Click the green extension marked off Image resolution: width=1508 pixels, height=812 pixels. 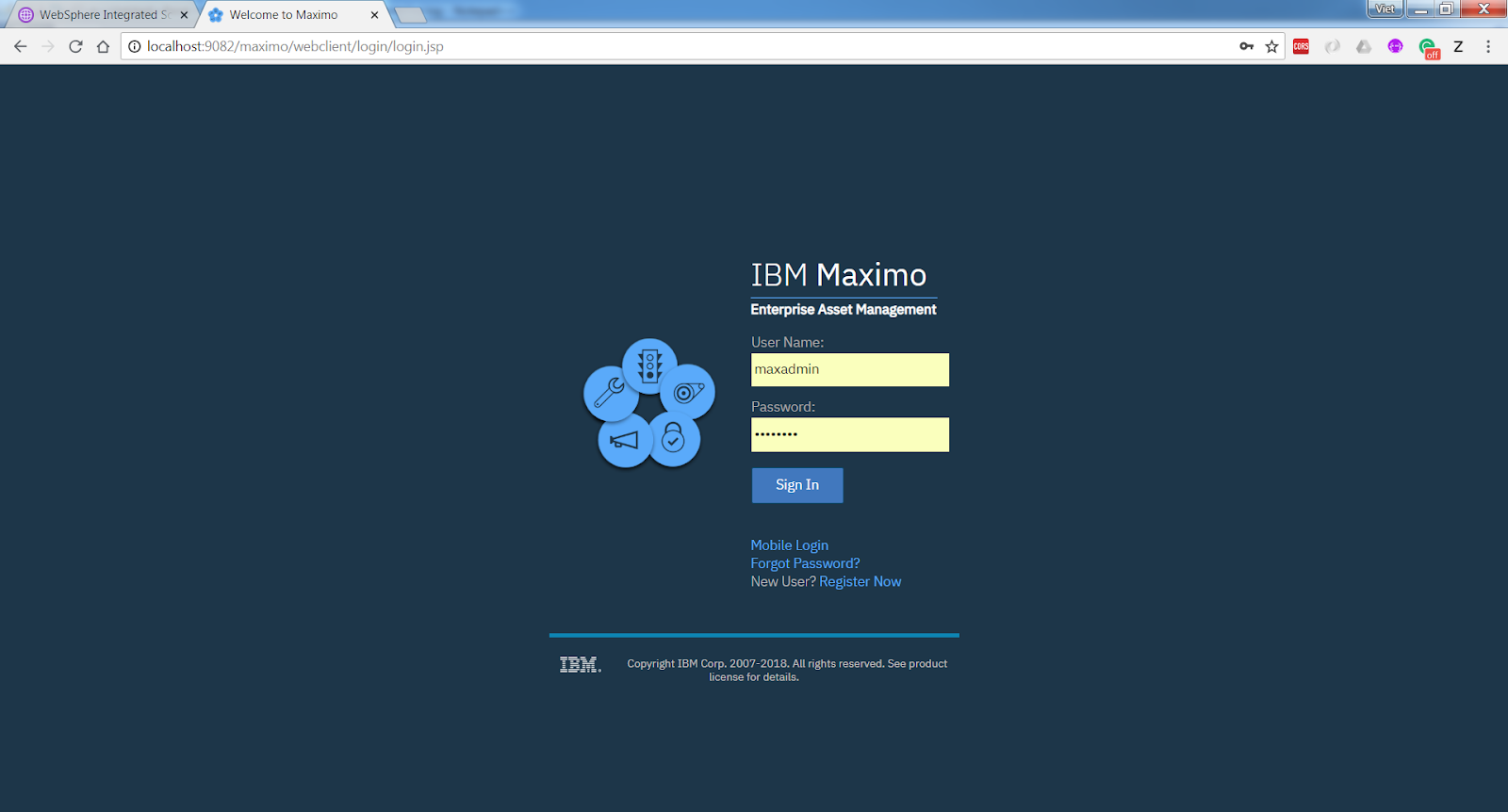1428,48
